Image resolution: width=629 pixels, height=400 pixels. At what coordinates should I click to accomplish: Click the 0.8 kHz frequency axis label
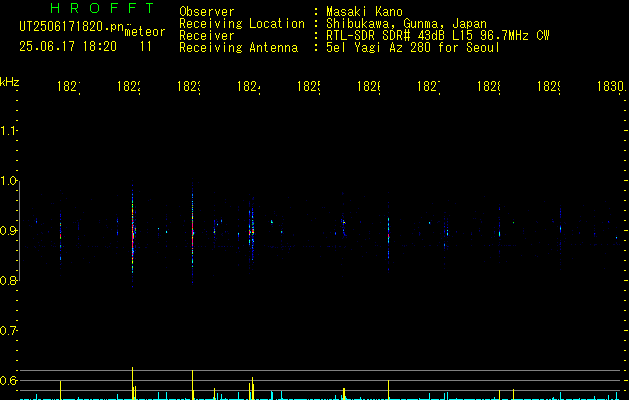pyautogui.click(x=8, y=280)
